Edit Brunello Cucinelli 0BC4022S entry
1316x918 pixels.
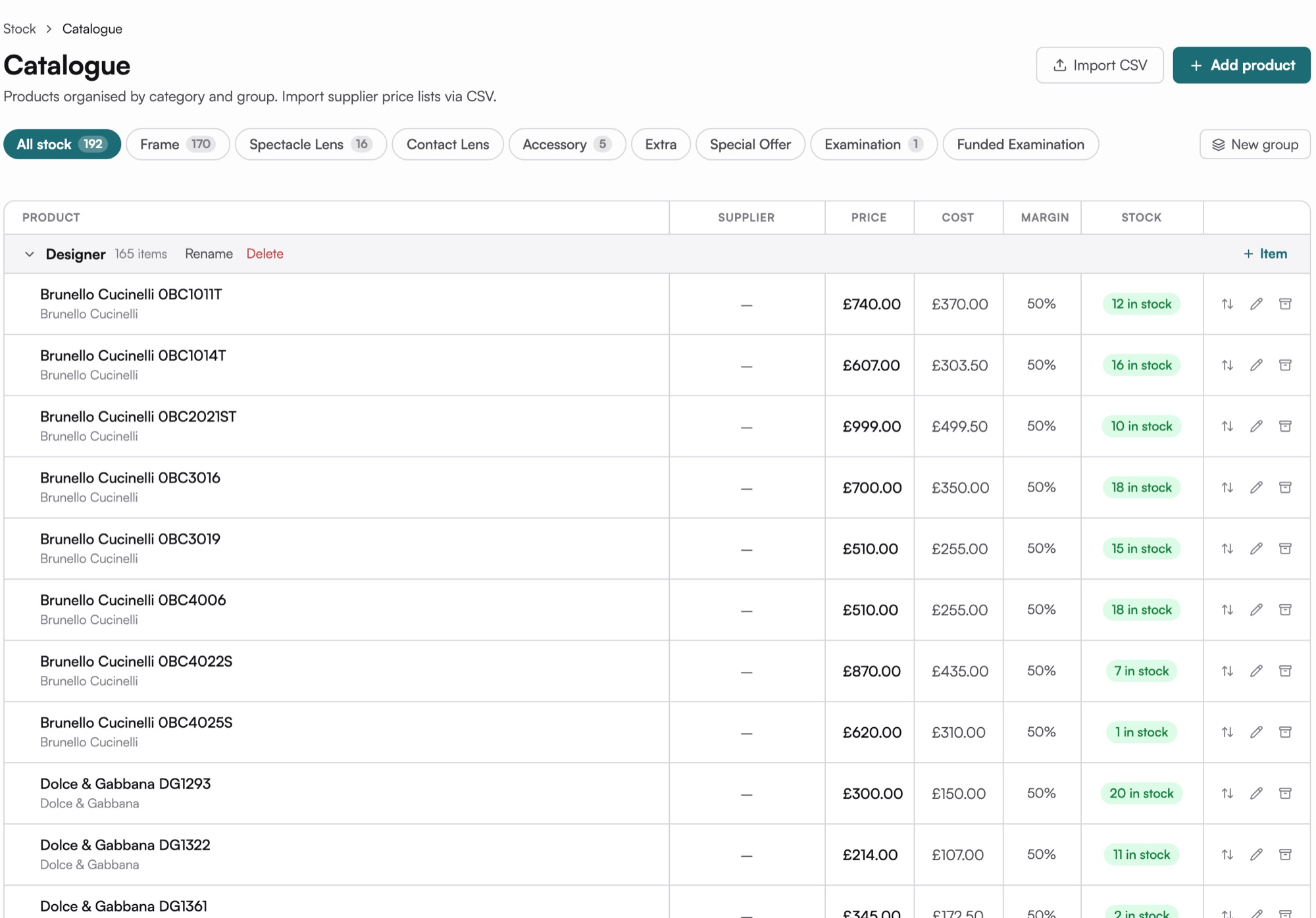1256,671
